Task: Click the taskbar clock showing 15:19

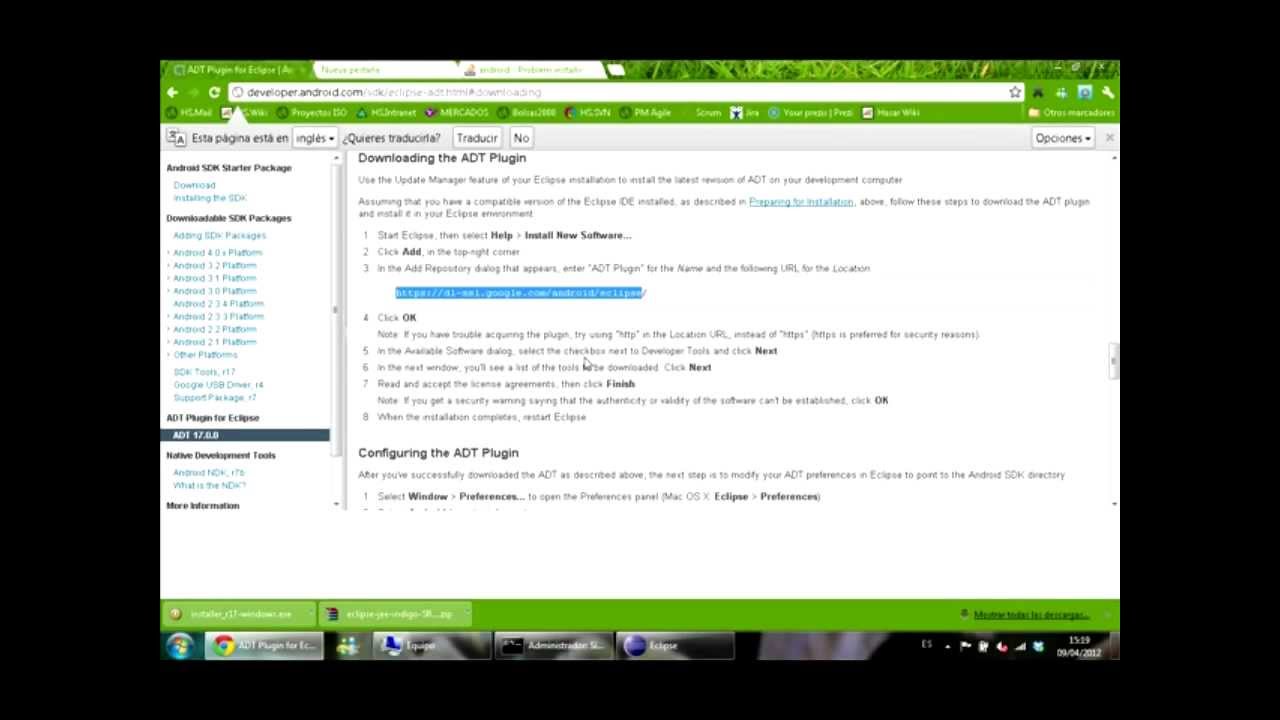Action: coord(1079,647)
